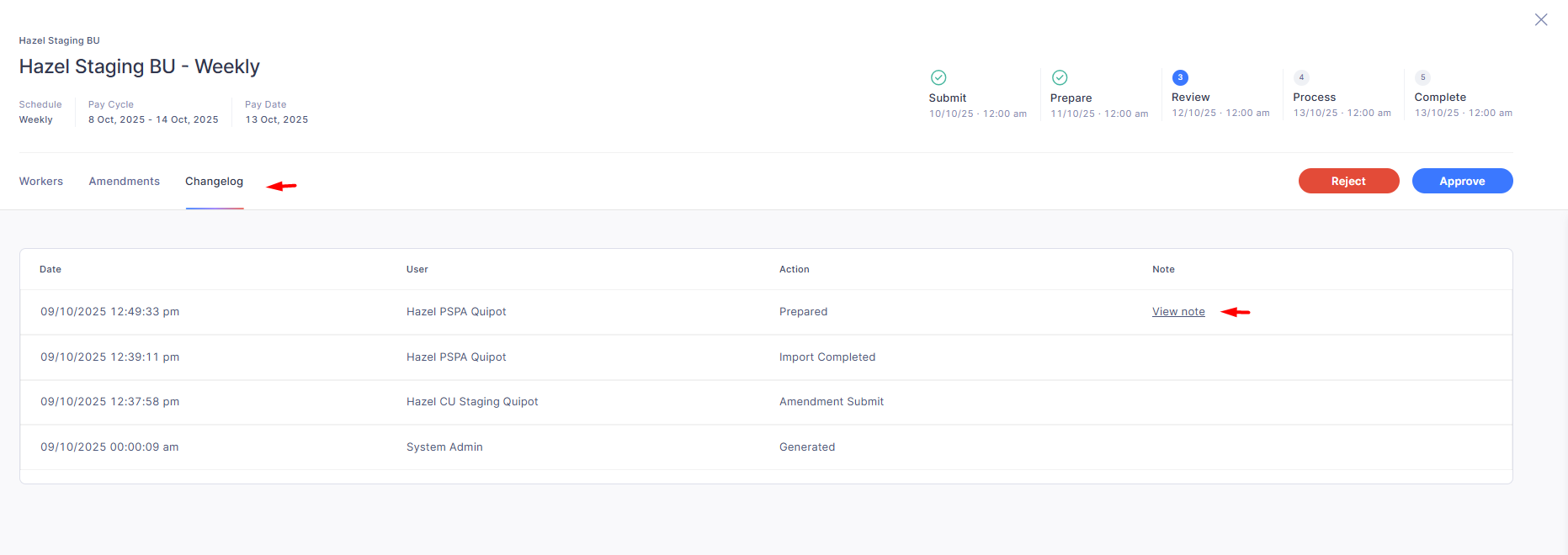Select the 09/10/2025 12:49:33 pm date cell
The width and height of the screenshot is (1568, 555).
click(x=110, y=312)
